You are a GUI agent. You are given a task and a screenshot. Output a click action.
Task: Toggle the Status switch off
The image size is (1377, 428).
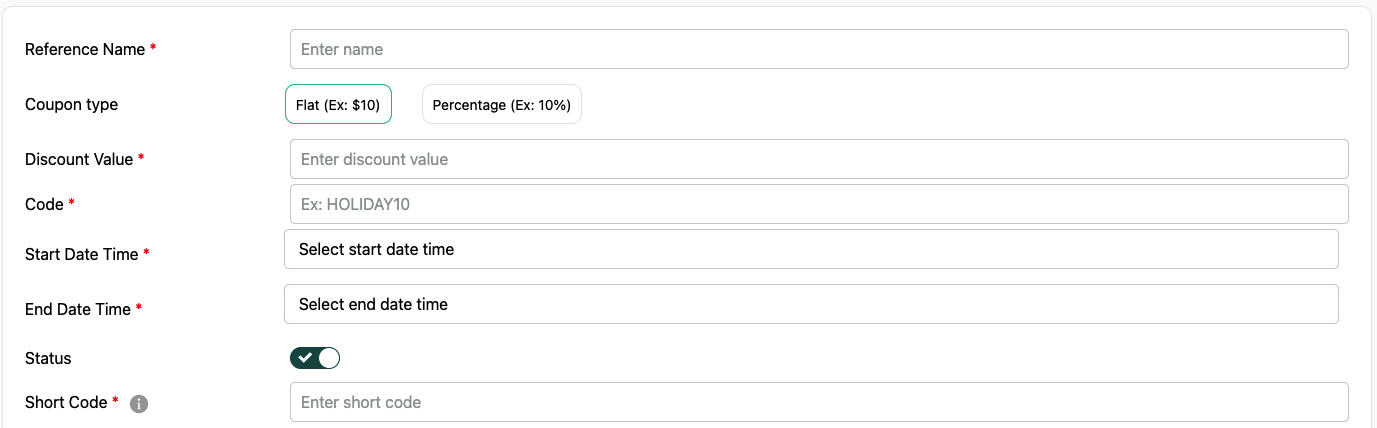pyautogui.click(x=315, y=358)
